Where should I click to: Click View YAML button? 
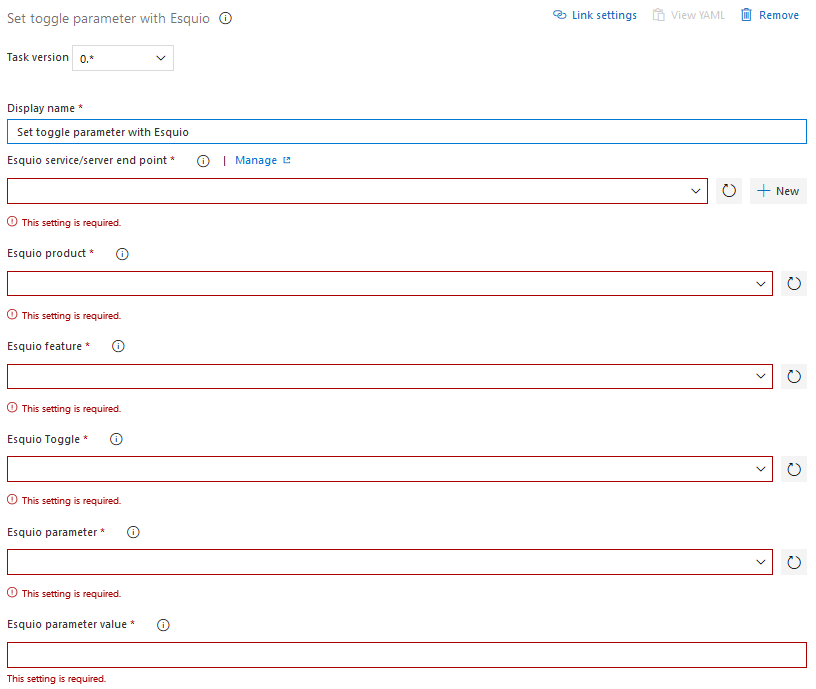[688, 15]
